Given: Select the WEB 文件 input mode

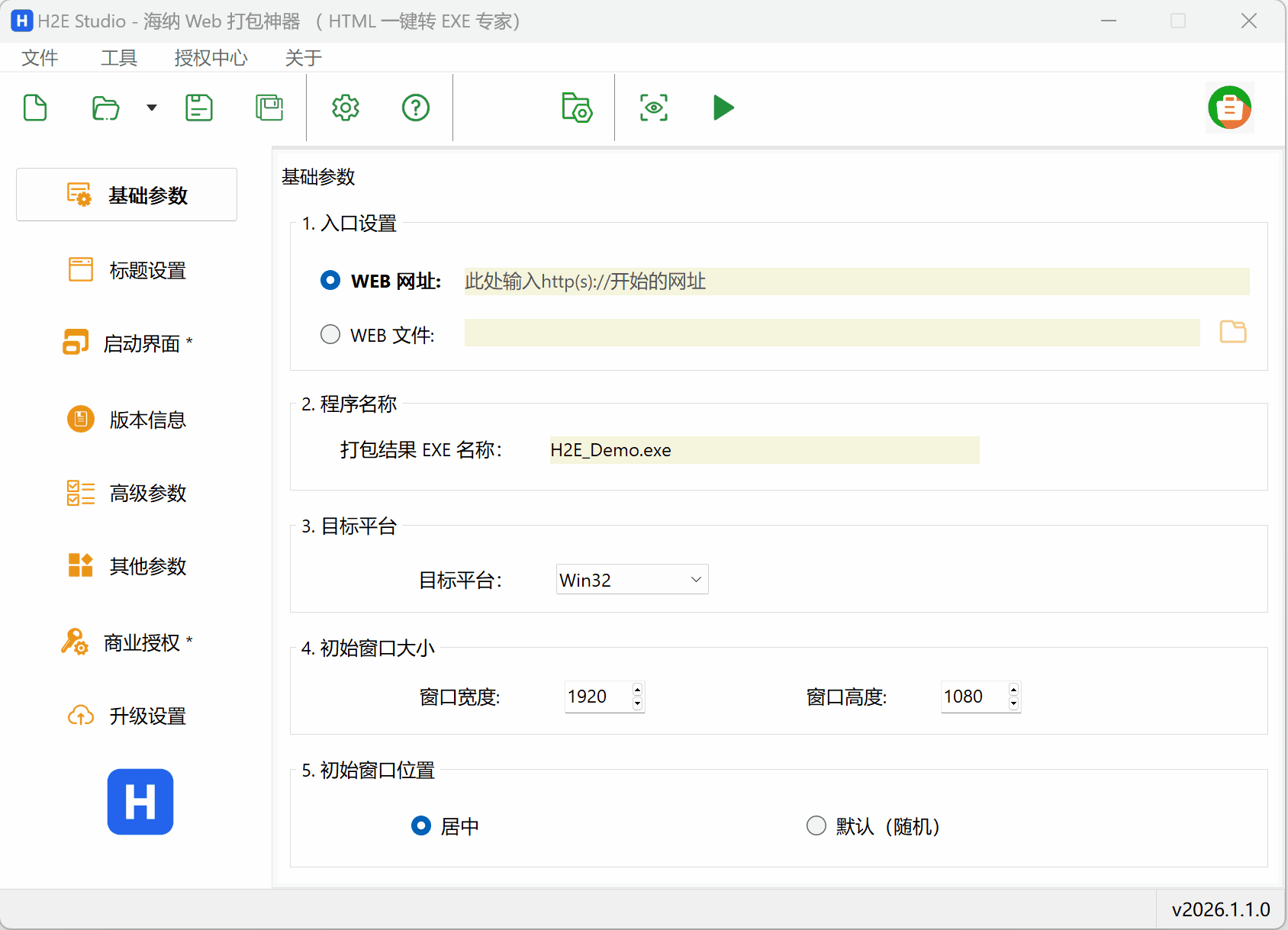Looking at the screenshot, I should pyautogui.click(x=330, y=333).
